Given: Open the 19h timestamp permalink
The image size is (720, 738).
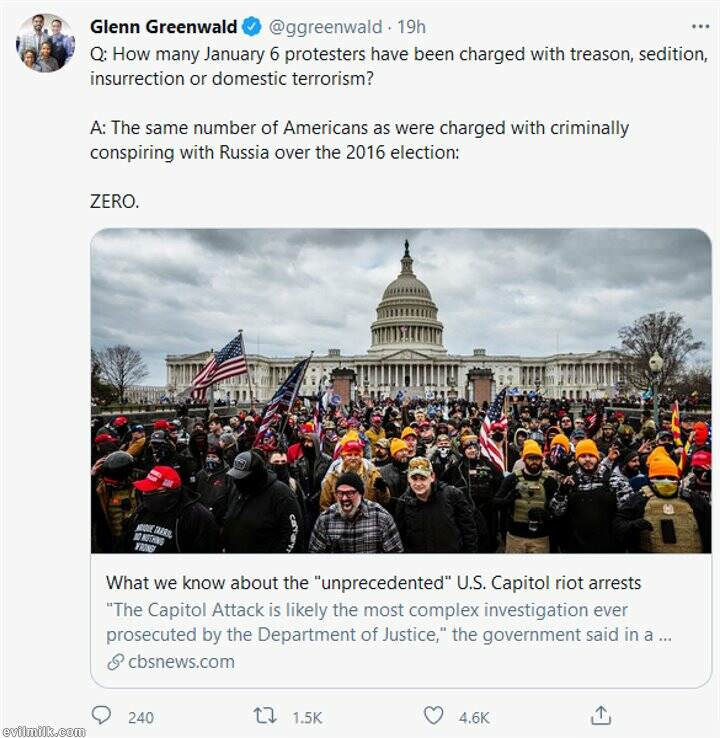Looking at the screenshot, I should tap(411, 27).
